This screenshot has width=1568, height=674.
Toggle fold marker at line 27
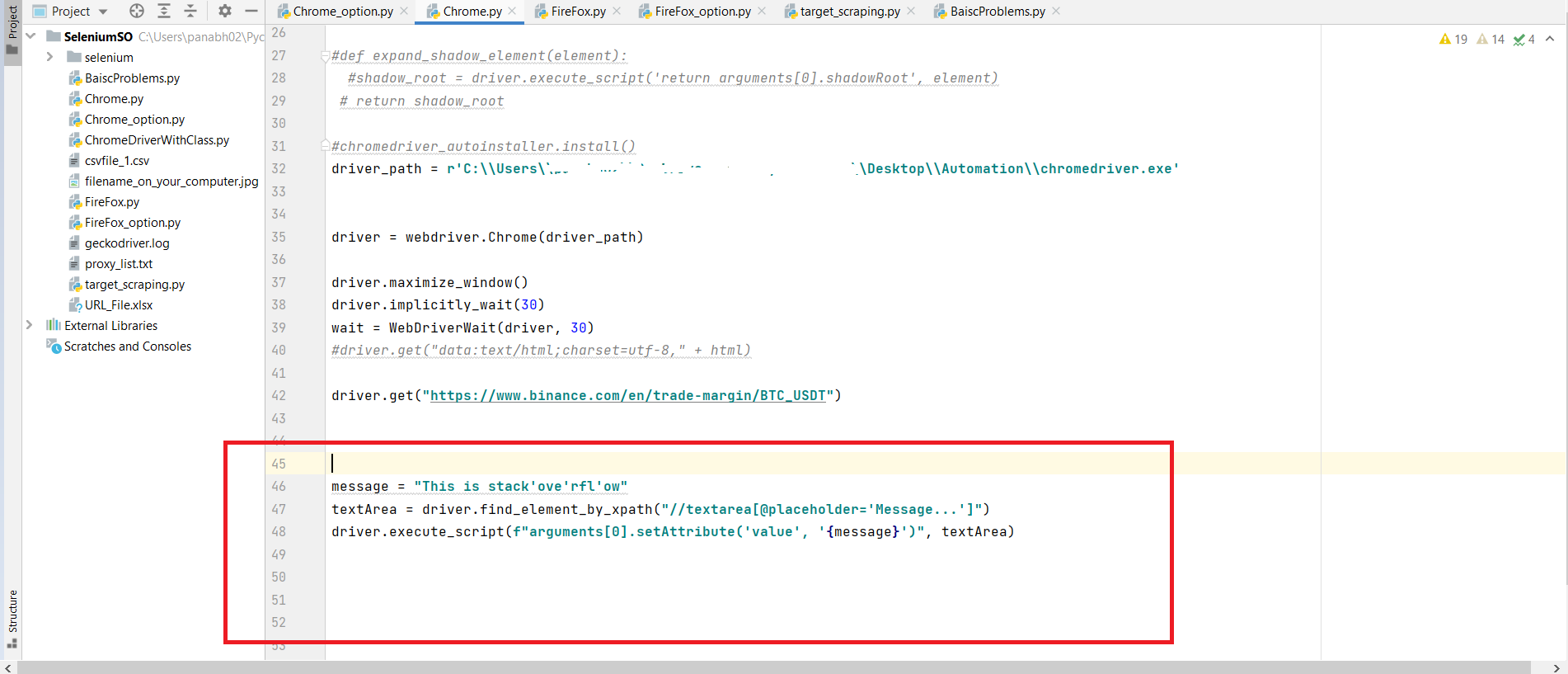click(x=326, y=56)
